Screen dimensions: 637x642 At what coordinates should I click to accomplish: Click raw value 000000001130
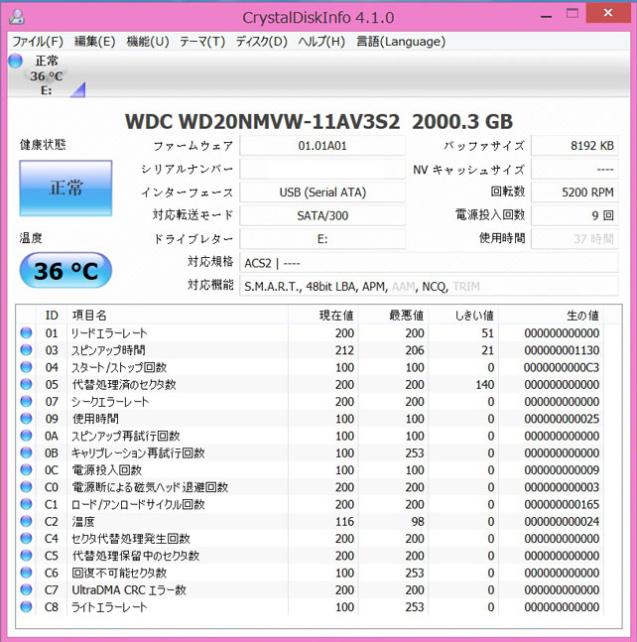pos(562,350)
